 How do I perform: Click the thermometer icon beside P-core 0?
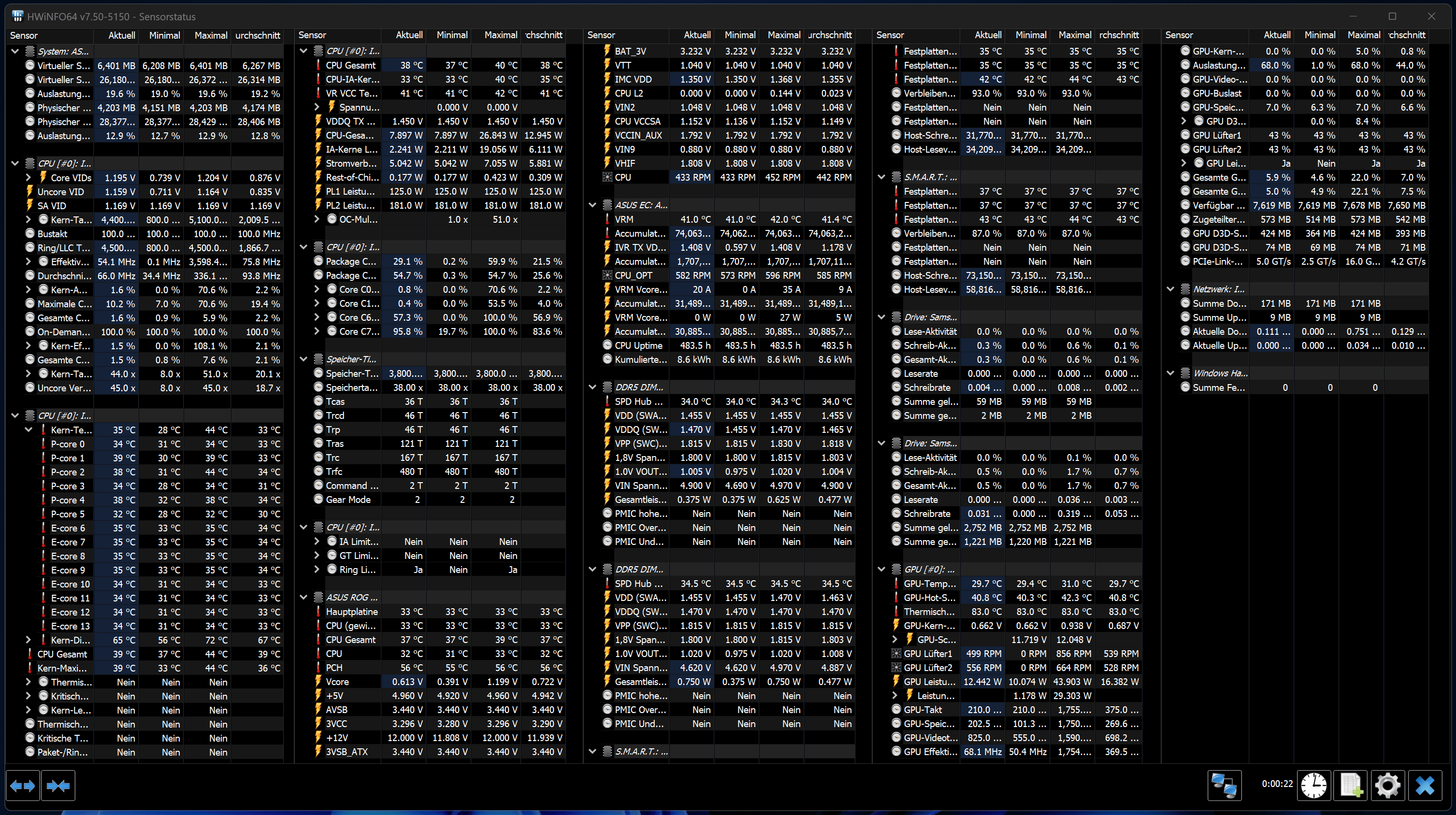click(x=43, y=443)
